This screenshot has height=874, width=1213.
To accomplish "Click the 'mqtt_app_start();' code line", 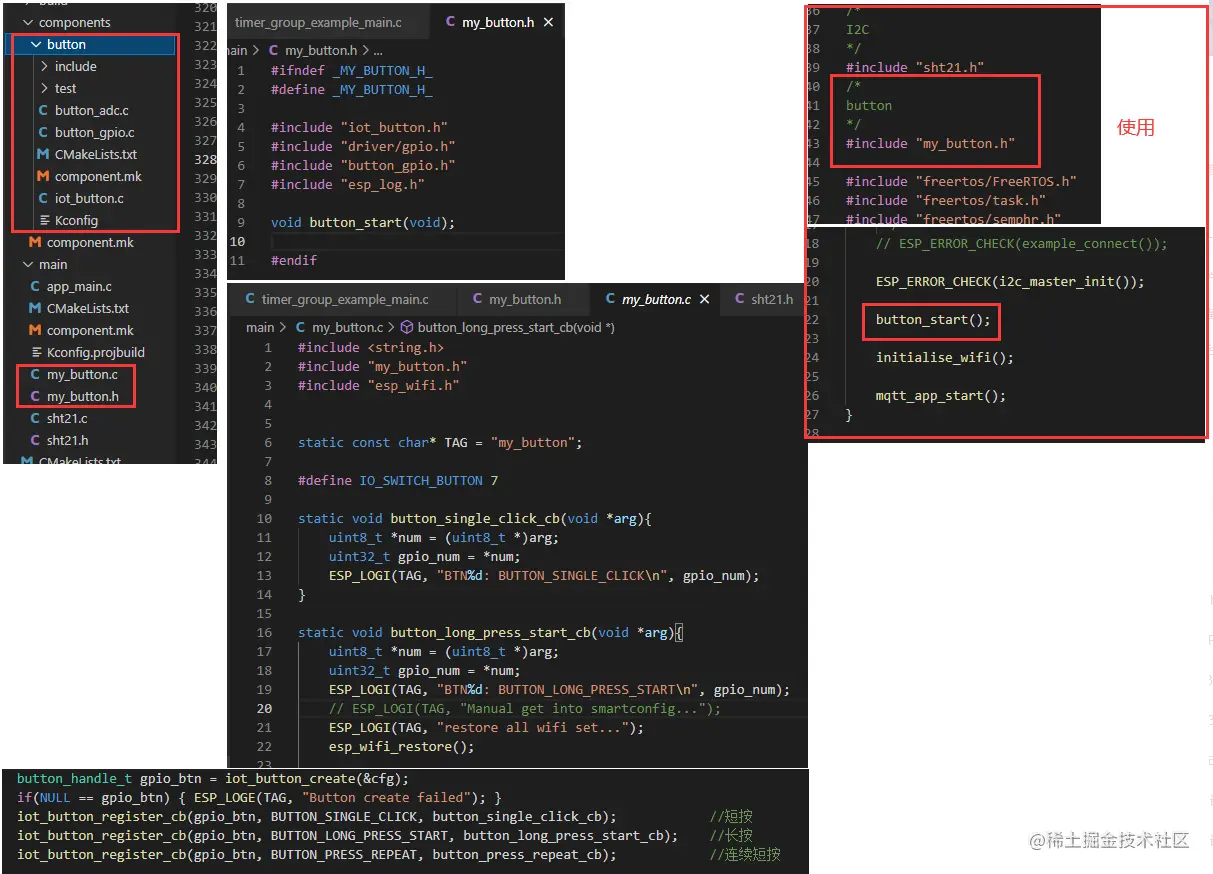I will (x=941, y=395).
